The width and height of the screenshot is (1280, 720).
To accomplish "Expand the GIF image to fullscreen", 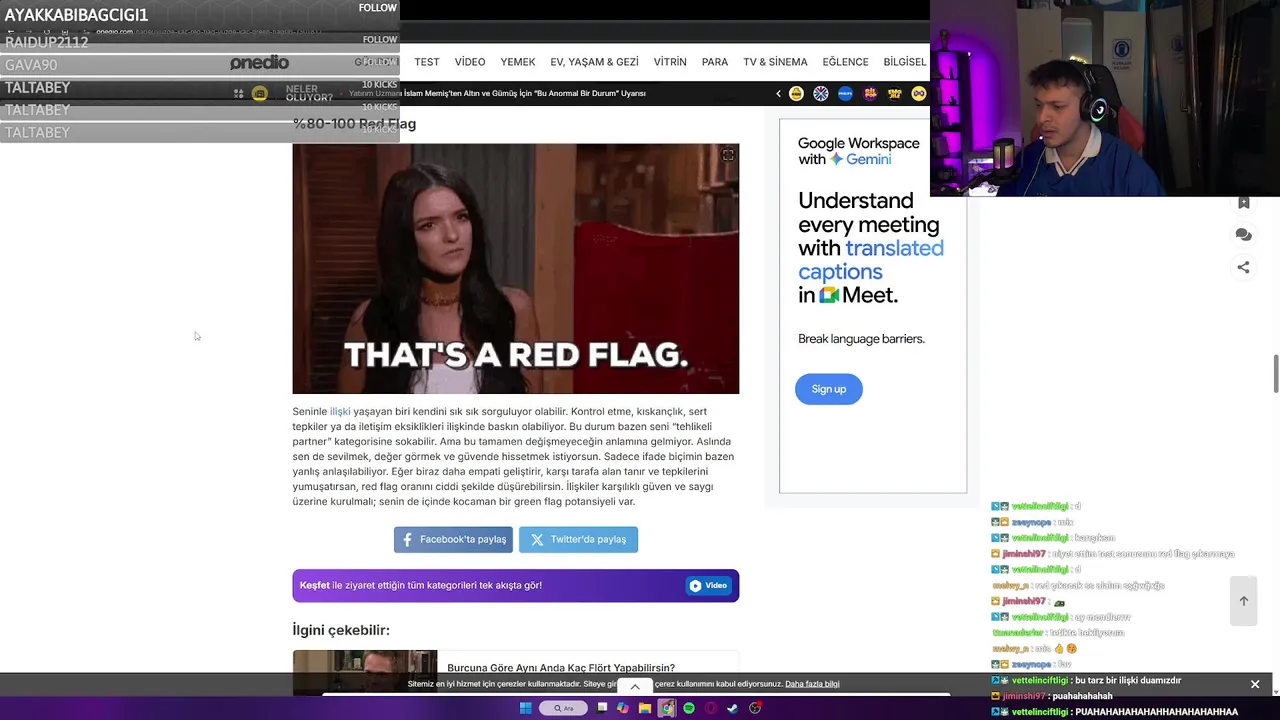I will point(728,155).
